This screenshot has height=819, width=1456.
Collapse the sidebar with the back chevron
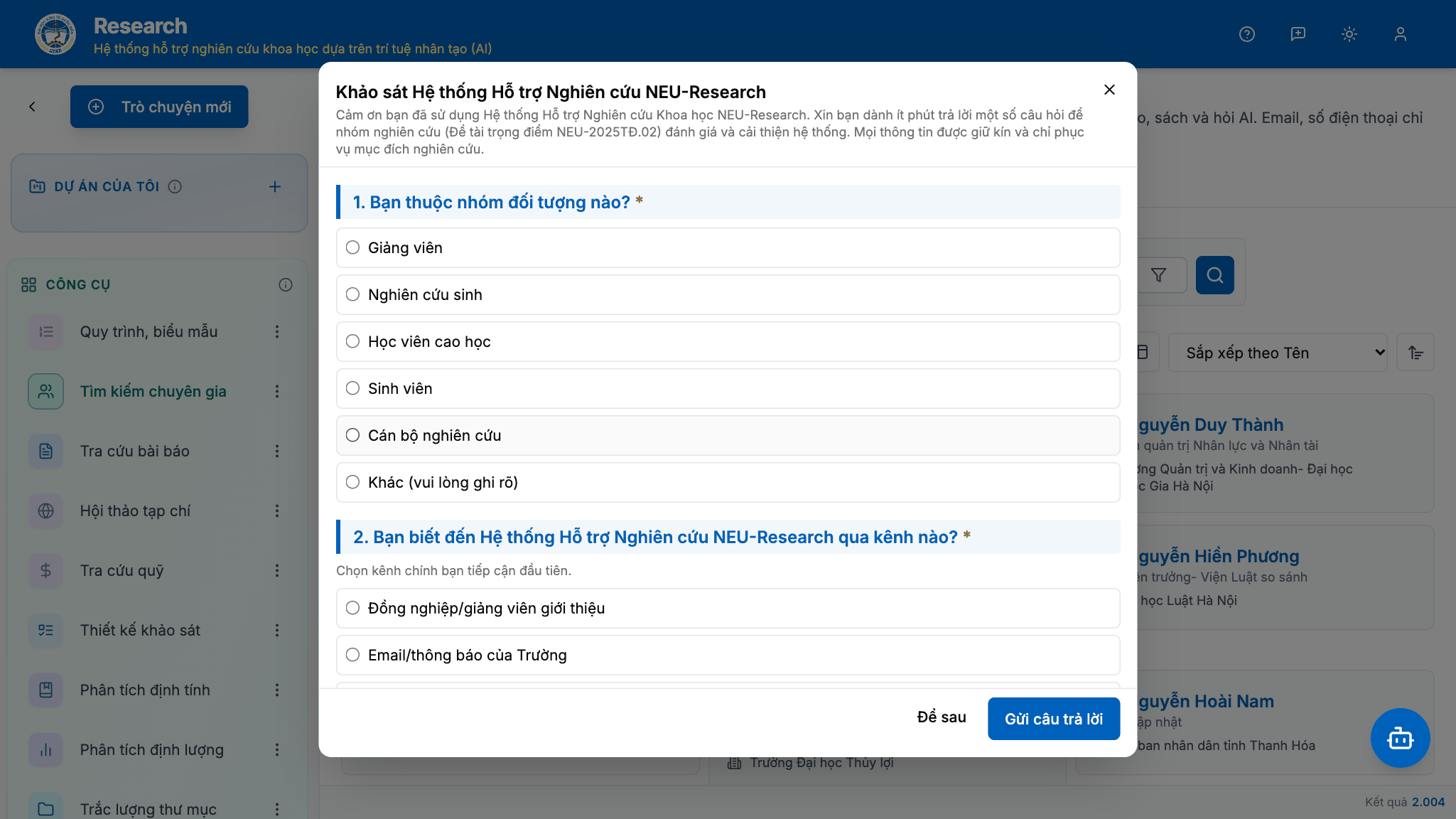pos(32,107)
